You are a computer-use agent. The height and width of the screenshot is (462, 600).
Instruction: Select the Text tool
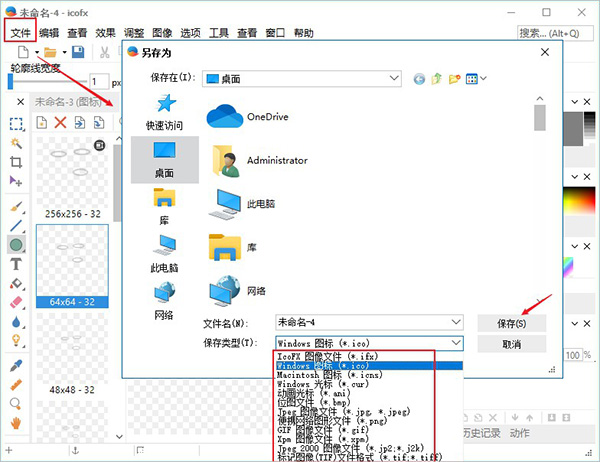point(17,264)
